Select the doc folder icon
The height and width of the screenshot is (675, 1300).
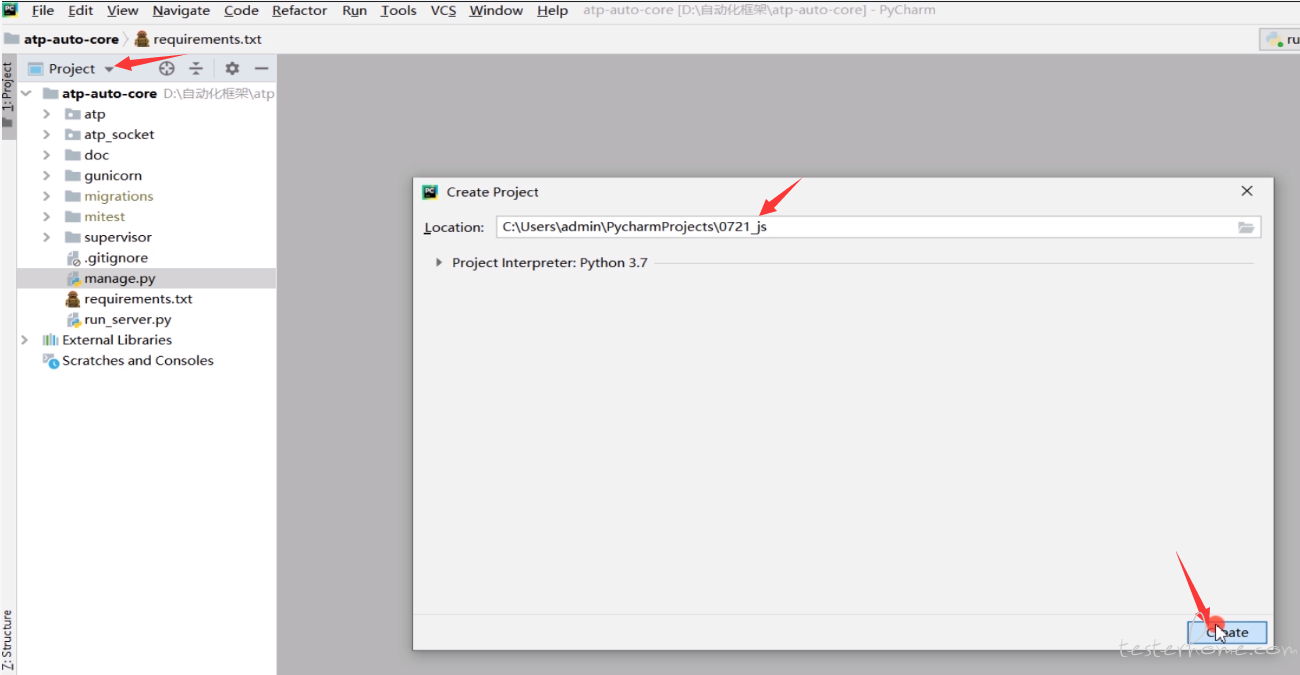click(x=72, y=155)
